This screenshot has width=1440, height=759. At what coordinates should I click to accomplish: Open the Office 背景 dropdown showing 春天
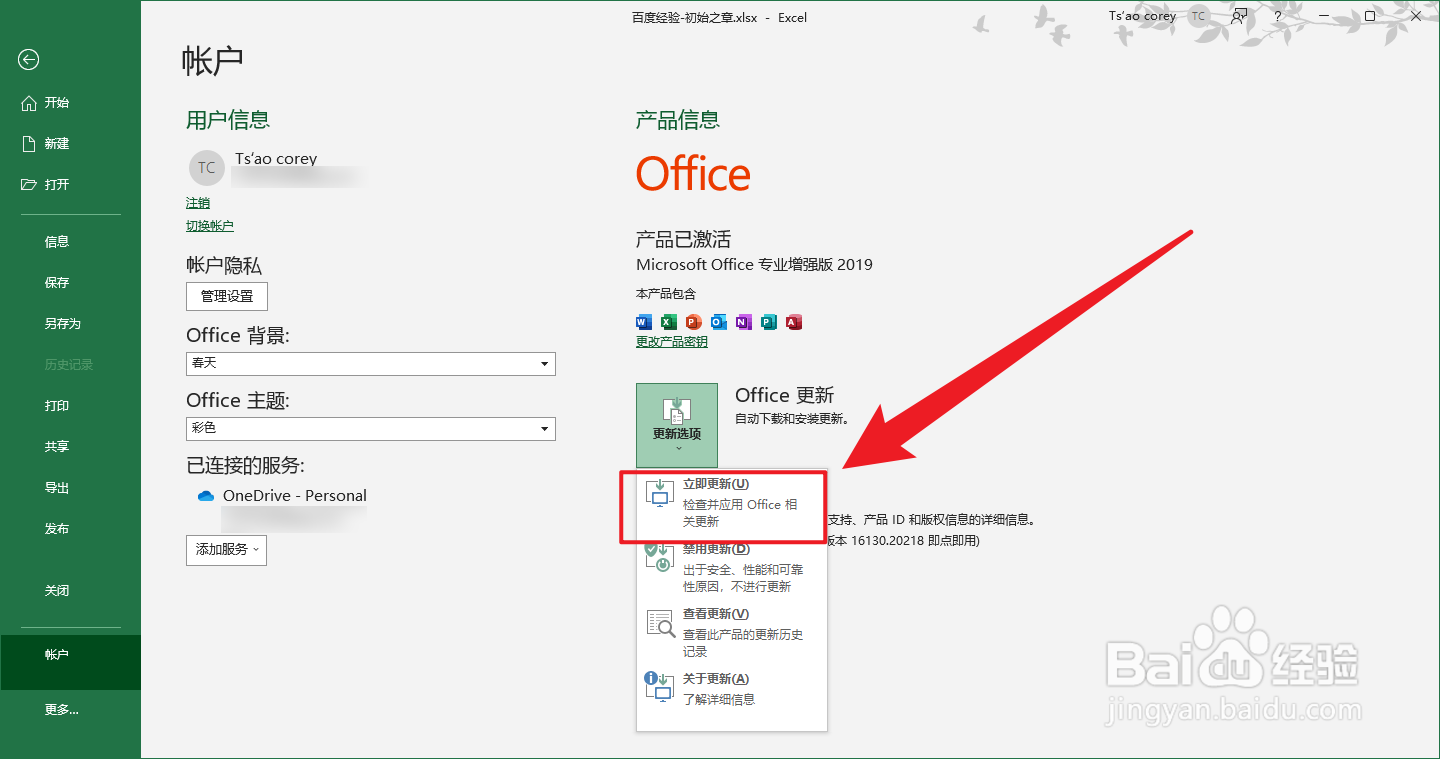(371, 363)
